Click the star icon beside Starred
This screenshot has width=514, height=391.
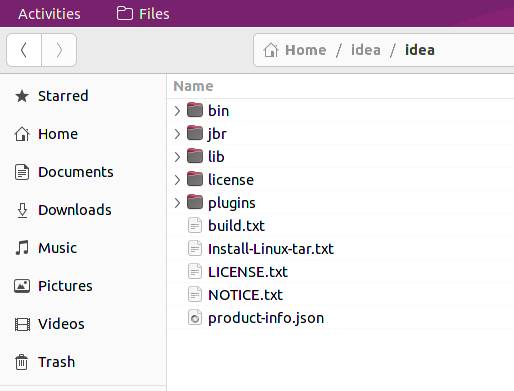click(x=22, y=96)
